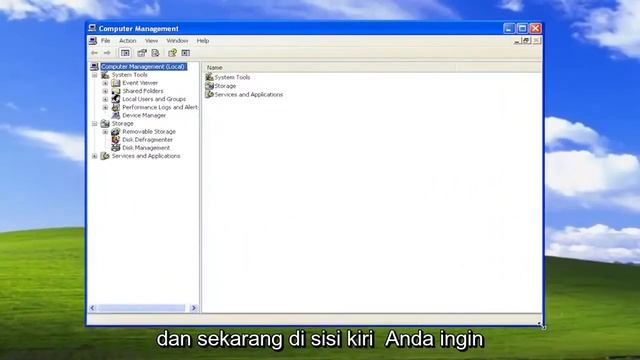Close the Computer Management window
640x360 pixels.
(536, 28)
